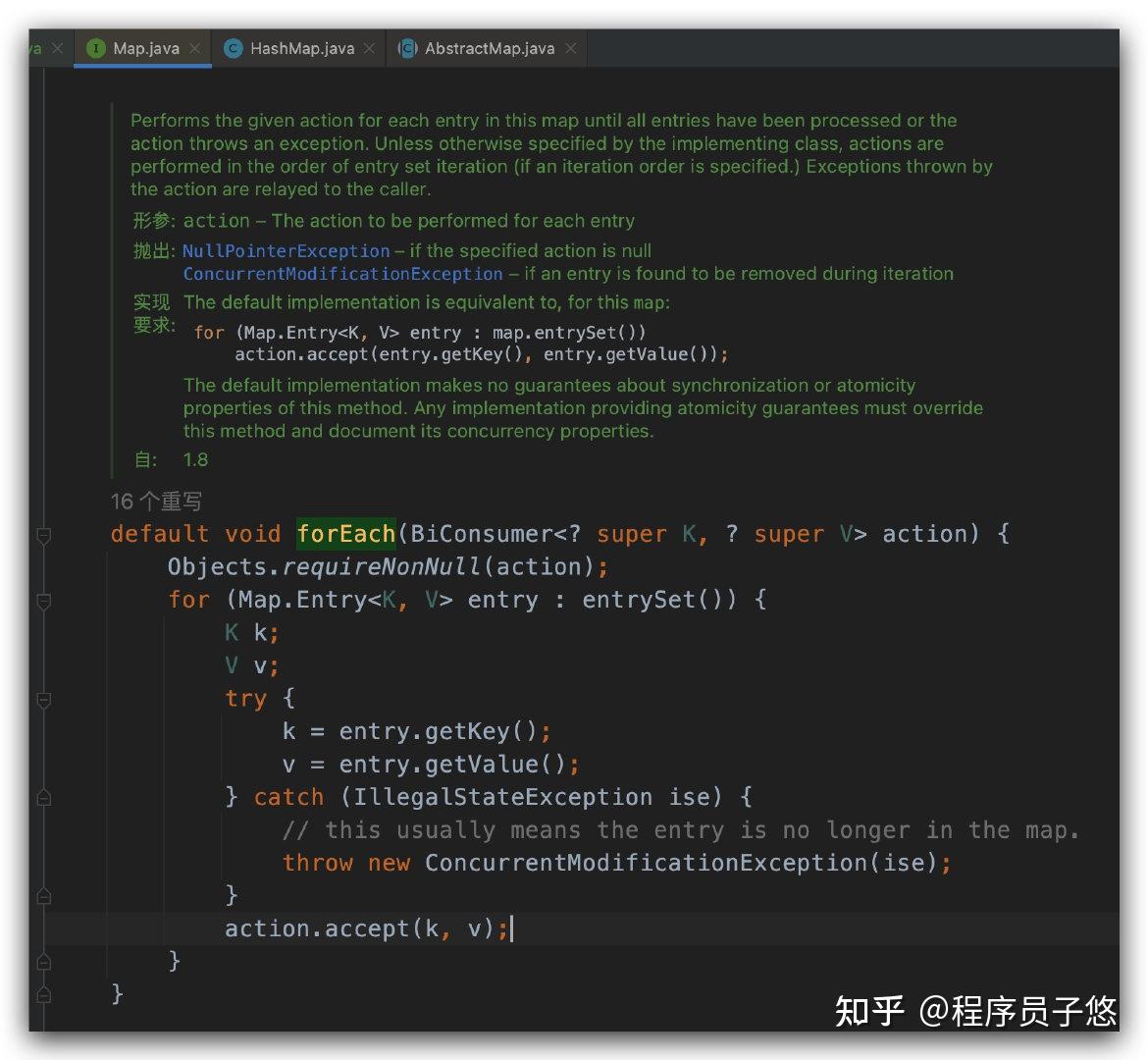Close the partially hidden leftmost tab
The image size is (1148, 1060).
pyautogui.click(x=57, y=48)
